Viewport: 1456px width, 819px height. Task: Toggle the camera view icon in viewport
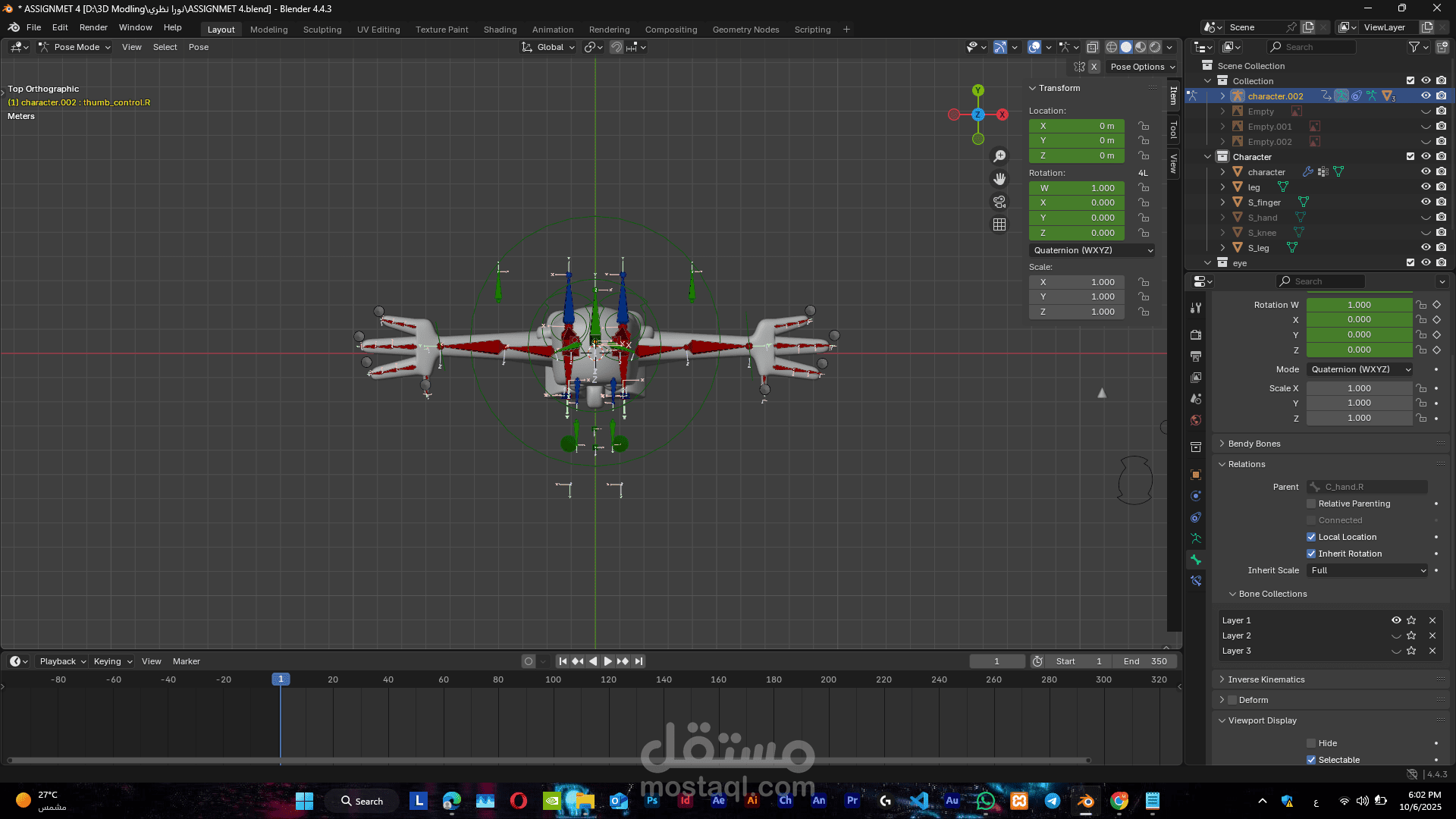pos(999,202)
